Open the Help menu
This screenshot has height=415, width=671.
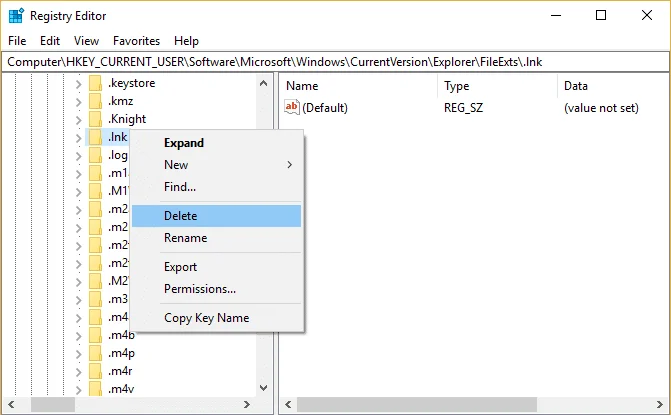coord(187,41)
